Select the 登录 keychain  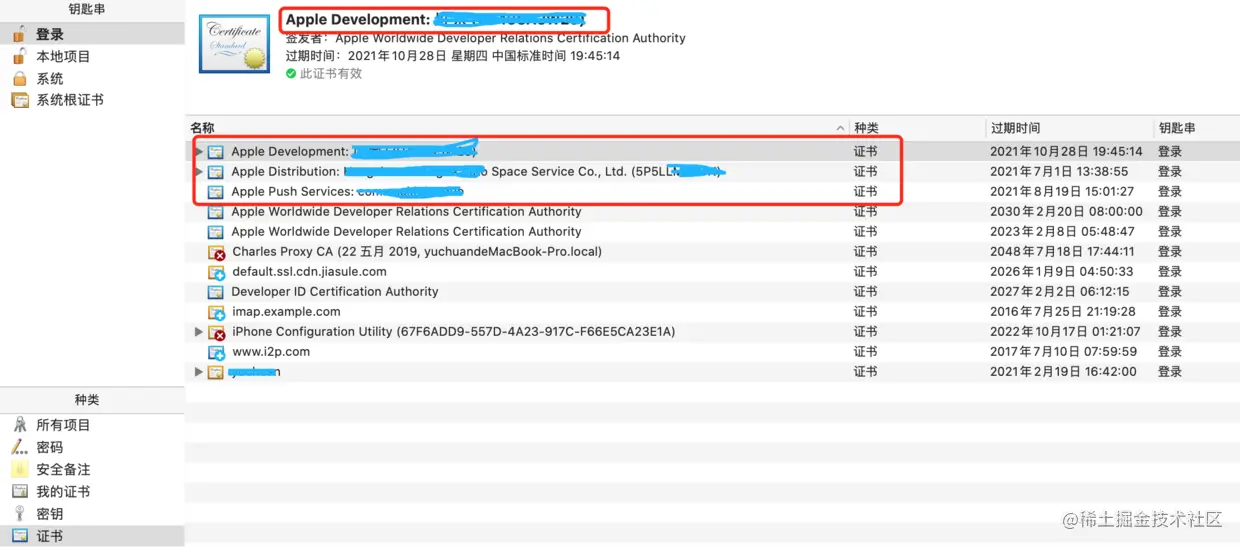92,35
